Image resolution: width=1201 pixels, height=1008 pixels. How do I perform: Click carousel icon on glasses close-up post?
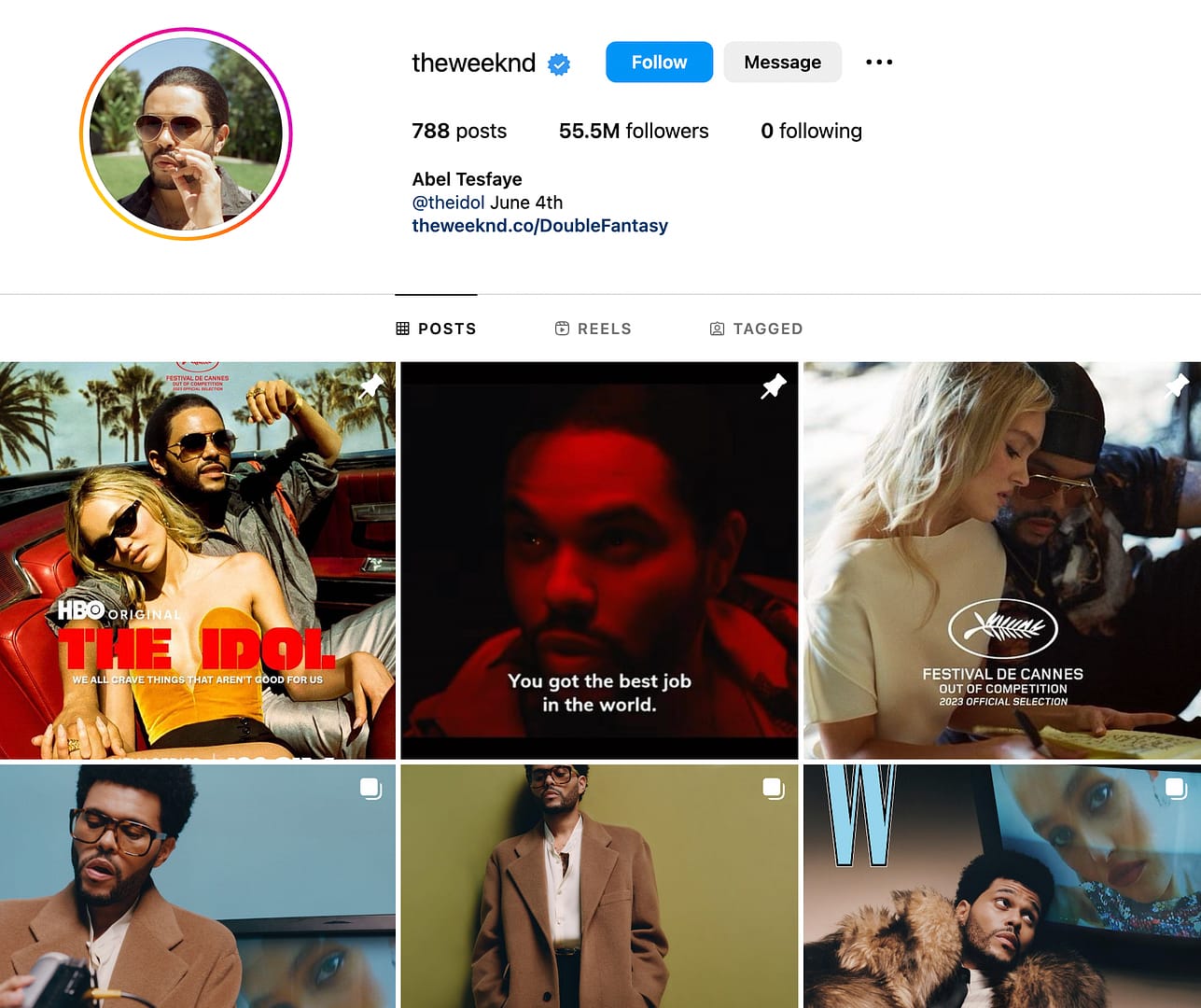click(370, 789)
